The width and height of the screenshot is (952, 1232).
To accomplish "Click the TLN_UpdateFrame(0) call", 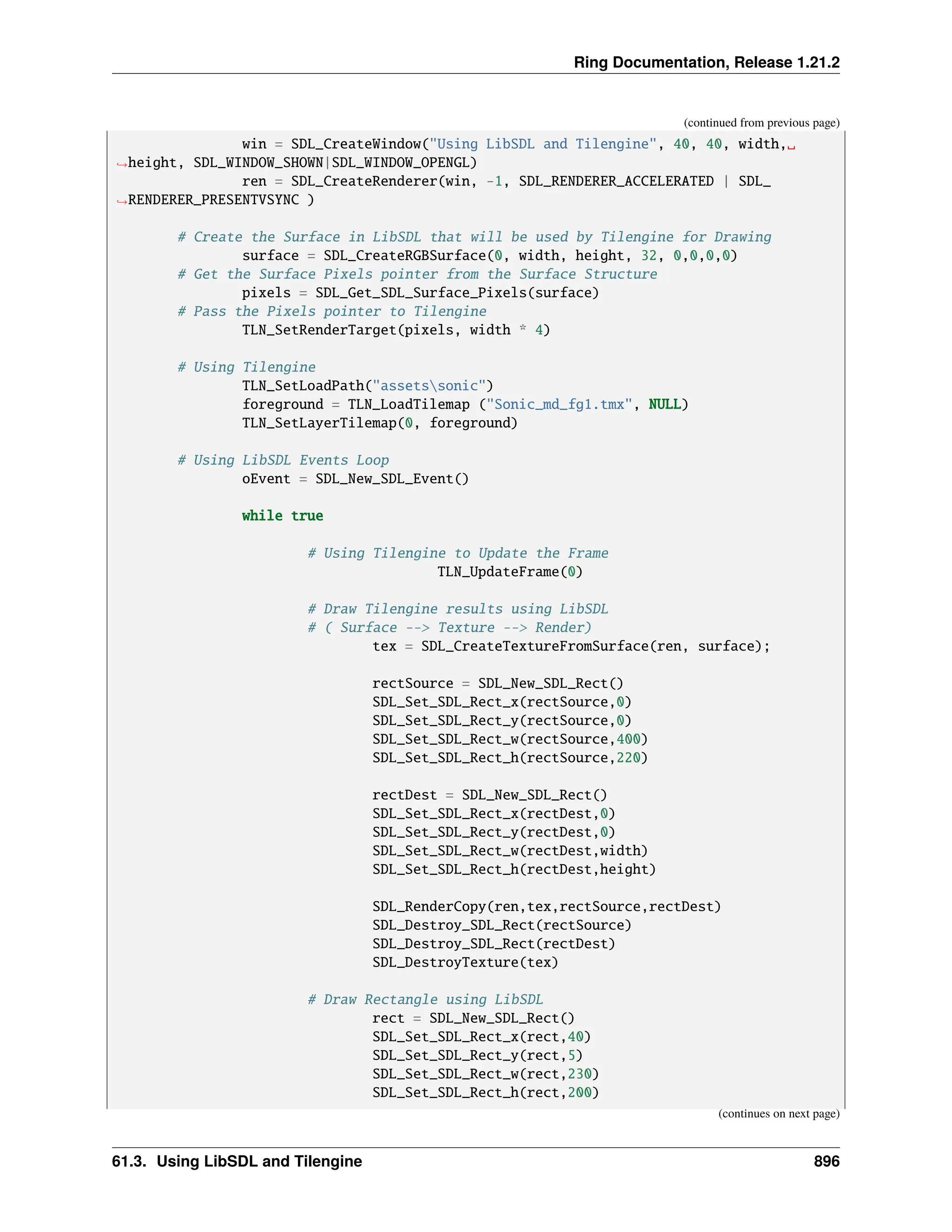I will tap(510, 571).
